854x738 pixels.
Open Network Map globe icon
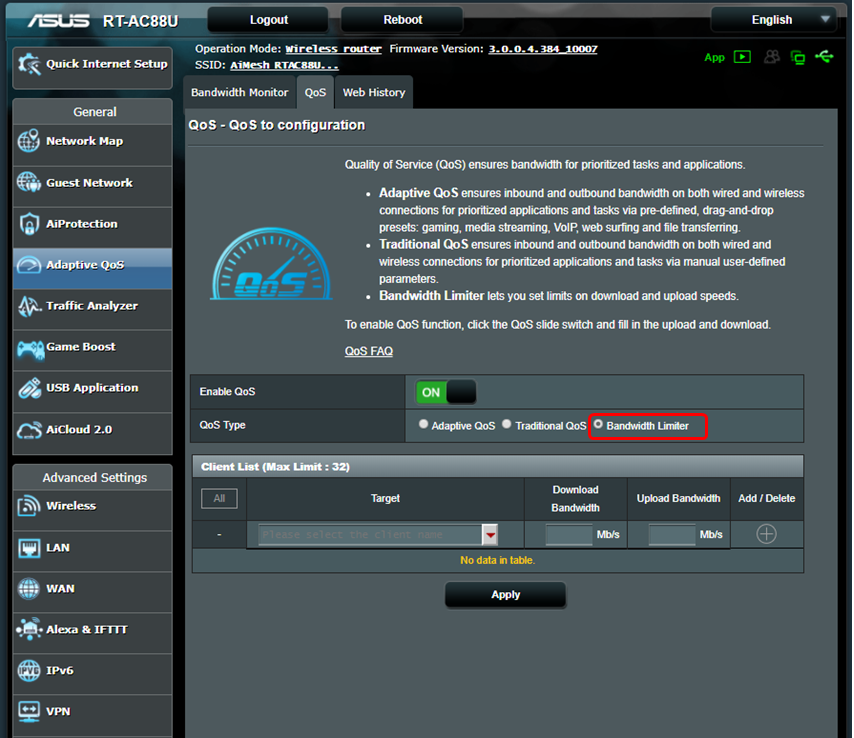click(28, 141)
